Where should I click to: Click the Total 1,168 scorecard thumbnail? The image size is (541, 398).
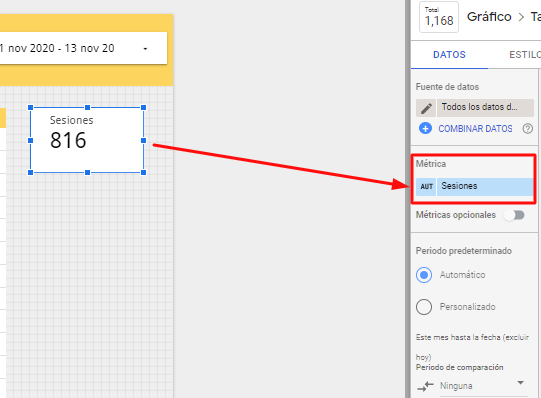[439, 17]
